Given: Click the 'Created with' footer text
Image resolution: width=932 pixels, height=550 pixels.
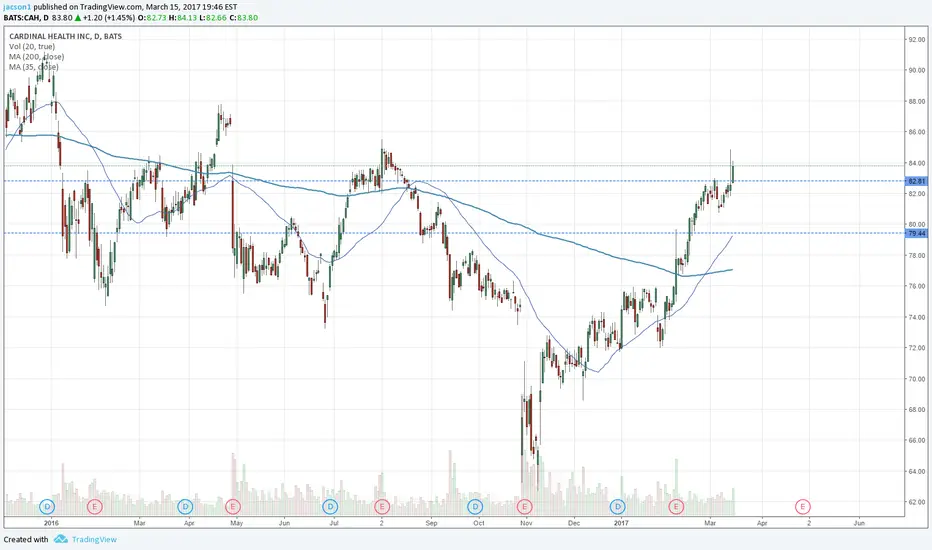Looking at the screenshot, I should pyautogui.click(x=26, y=539).
